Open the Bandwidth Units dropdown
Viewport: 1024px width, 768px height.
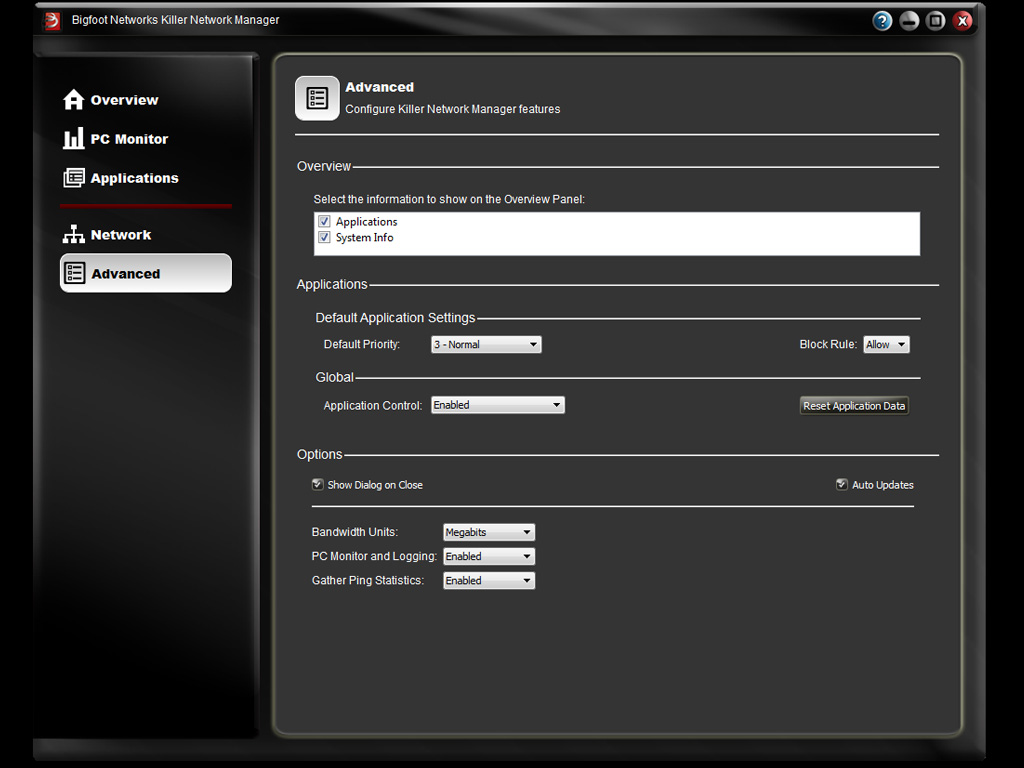coord(488,532)
